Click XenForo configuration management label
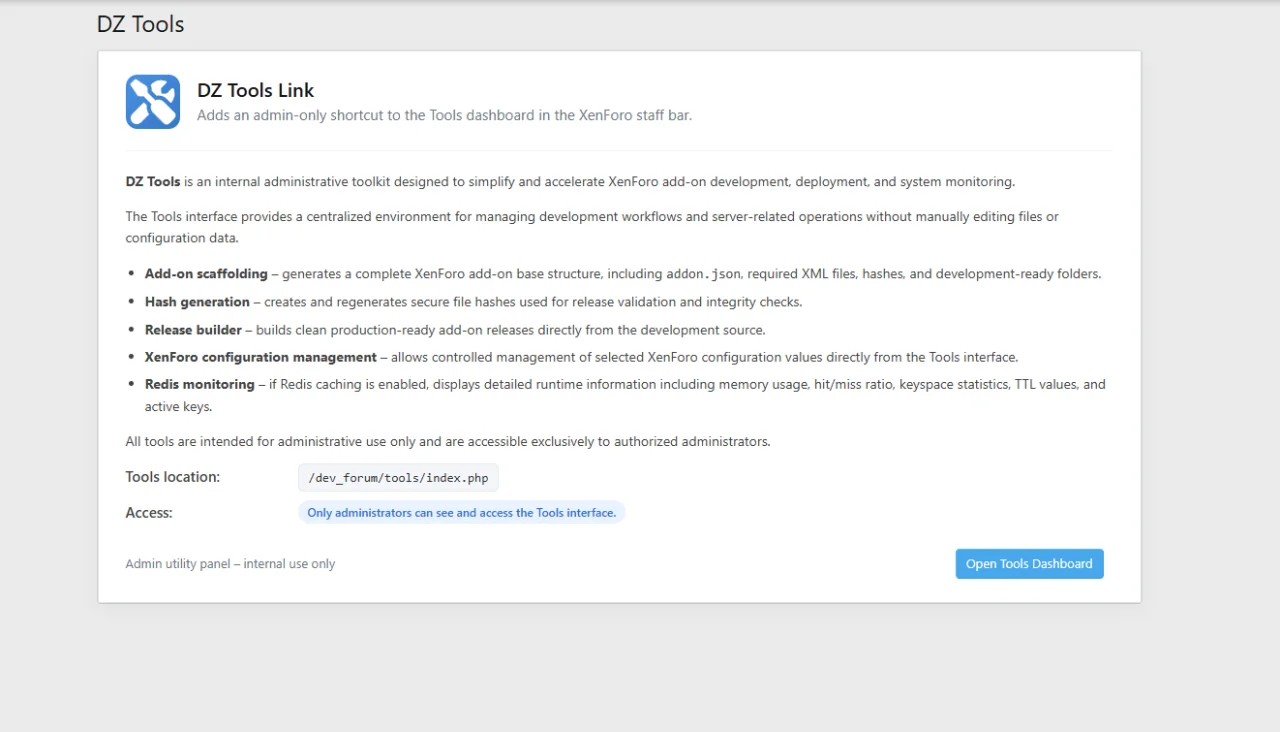 click(x=260, y=357)
